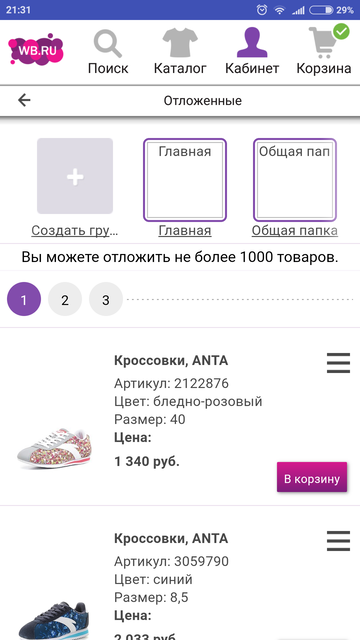Go to page 3
The image size is (360, 640).
(x=106, y=300)
